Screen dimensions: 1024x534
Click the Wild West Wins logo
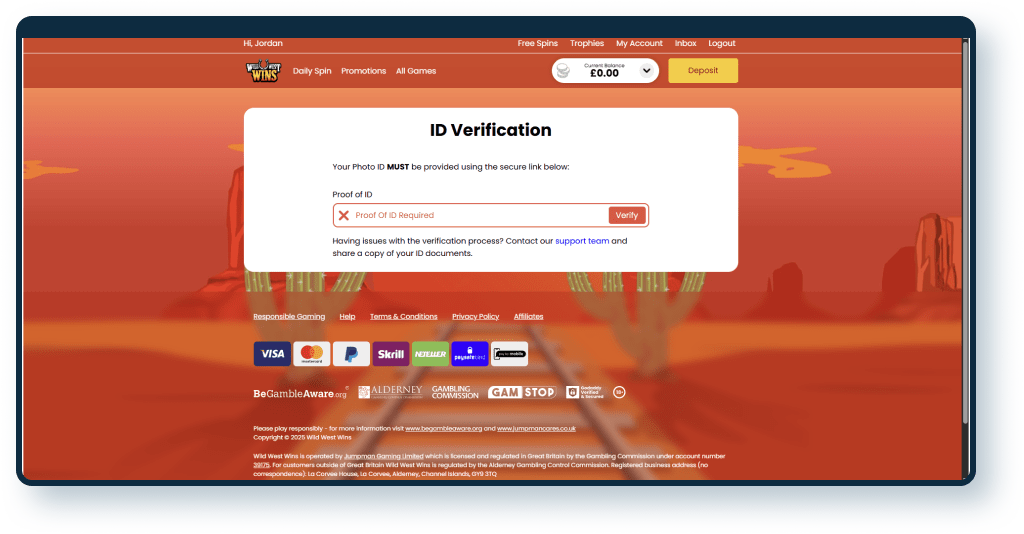(x=263, y=71)
